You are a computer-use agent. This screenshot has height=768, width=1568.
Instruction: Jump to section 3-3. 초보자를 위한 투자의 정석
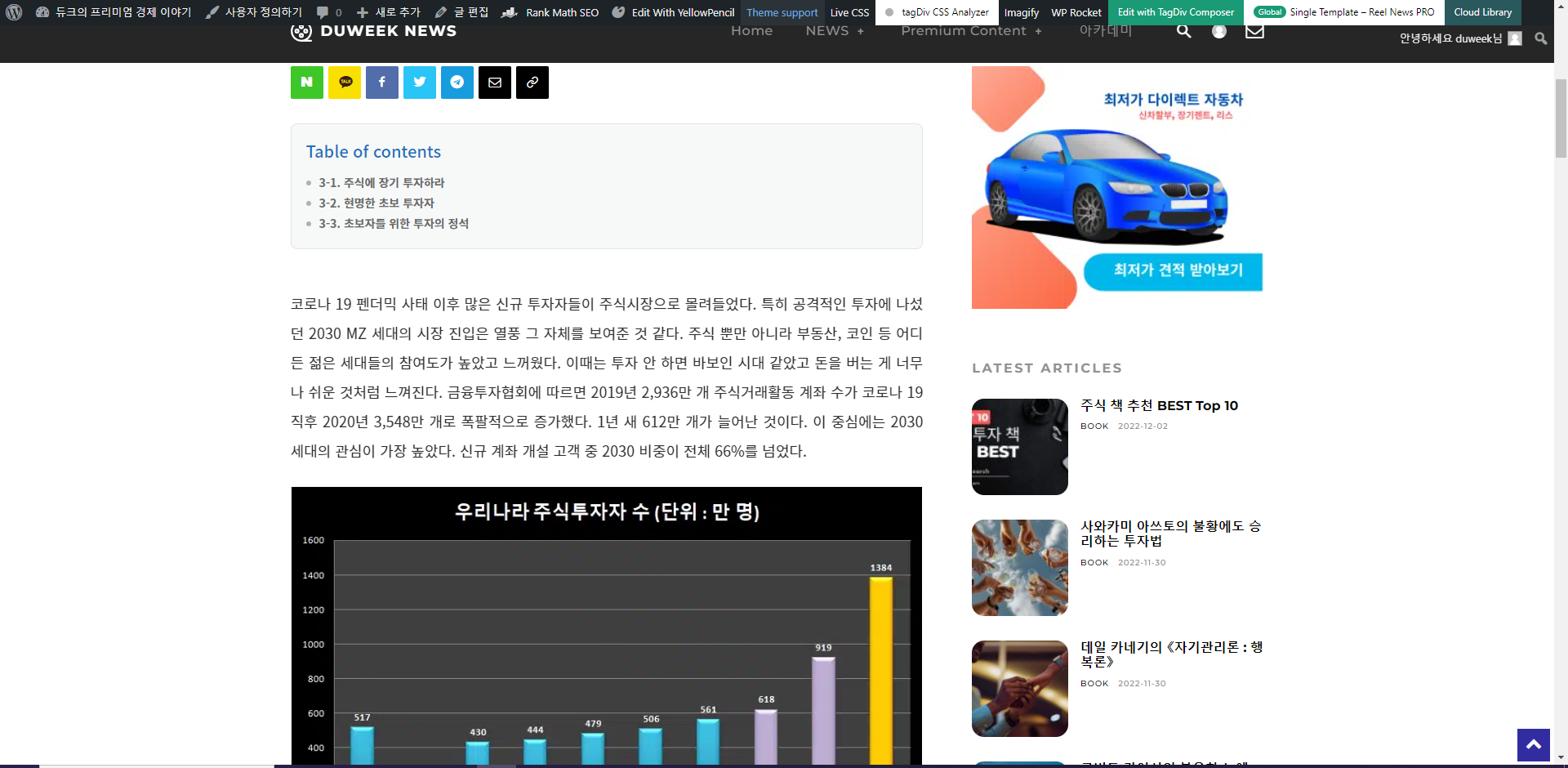point(394,224)
